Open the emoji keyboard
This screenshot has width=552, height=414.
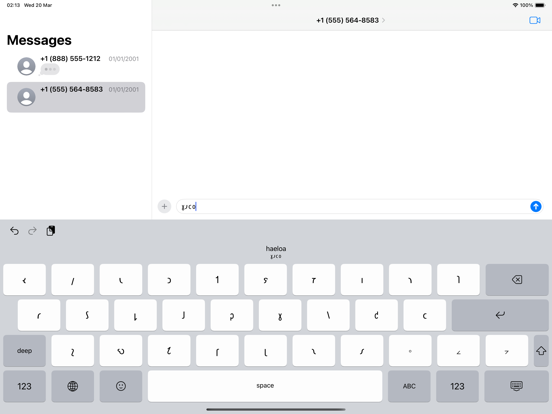pos(121,386)
